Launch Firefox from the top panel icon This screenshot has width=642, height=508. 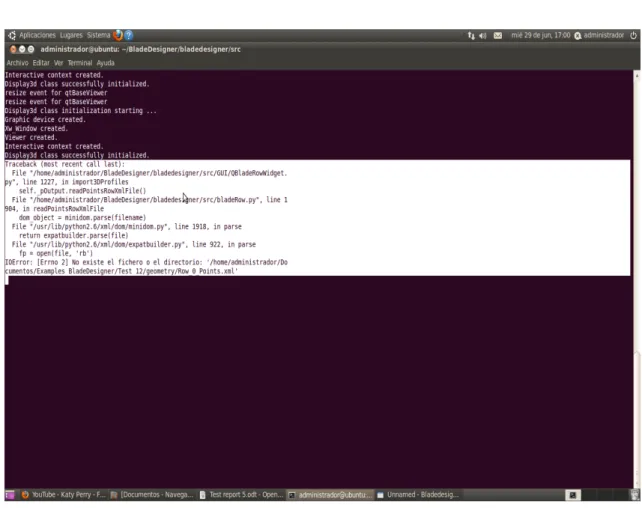coord(118,35)
